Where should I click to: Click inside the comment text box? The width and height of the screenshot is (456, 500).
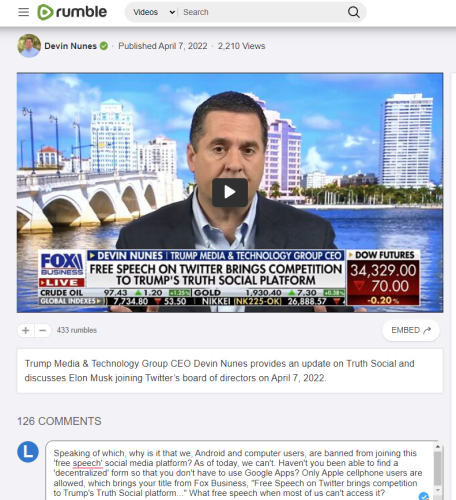click(x=239, y=471)
